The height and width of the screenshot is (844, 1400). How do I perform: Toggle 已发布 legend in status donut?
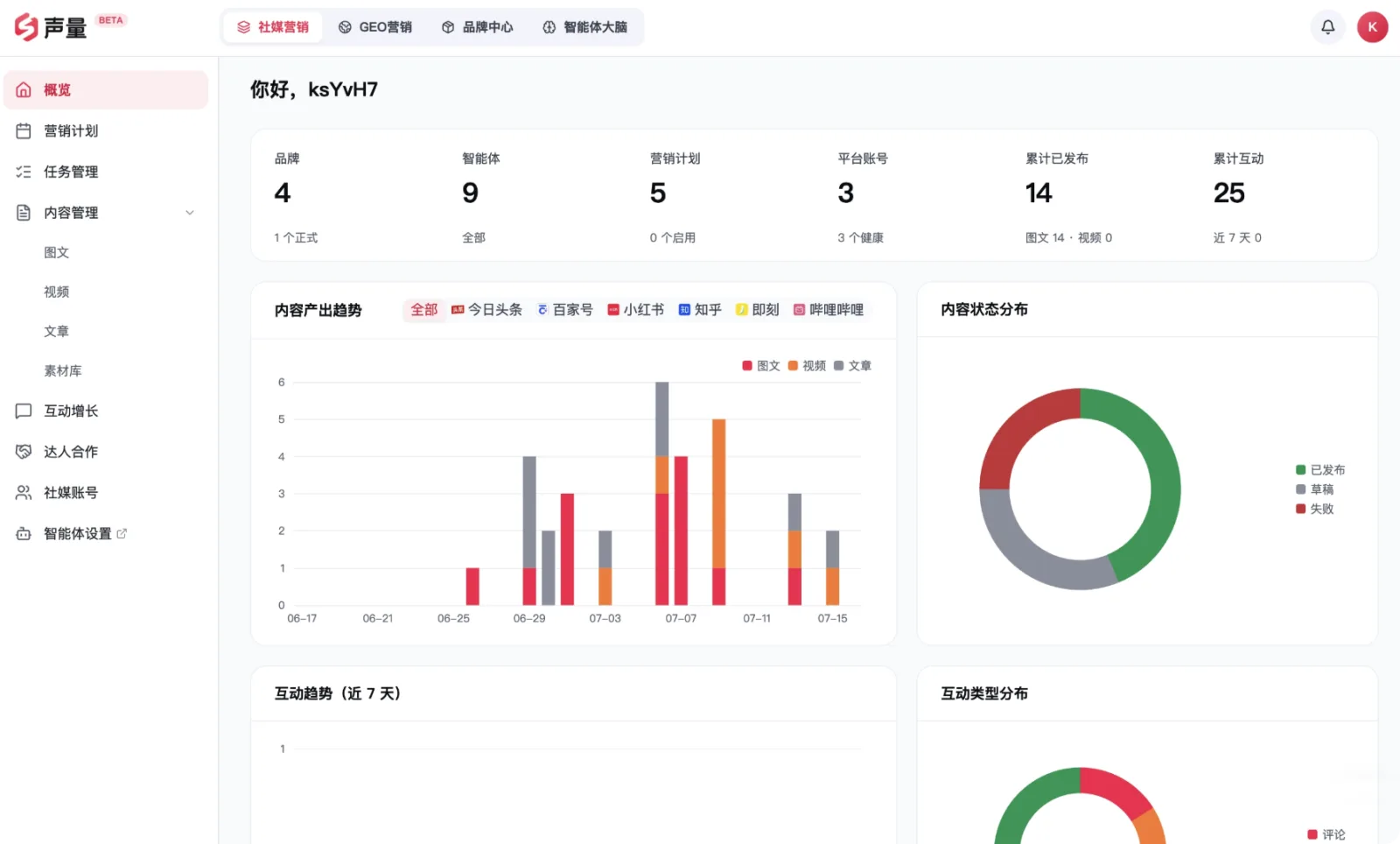[1320, 470]
